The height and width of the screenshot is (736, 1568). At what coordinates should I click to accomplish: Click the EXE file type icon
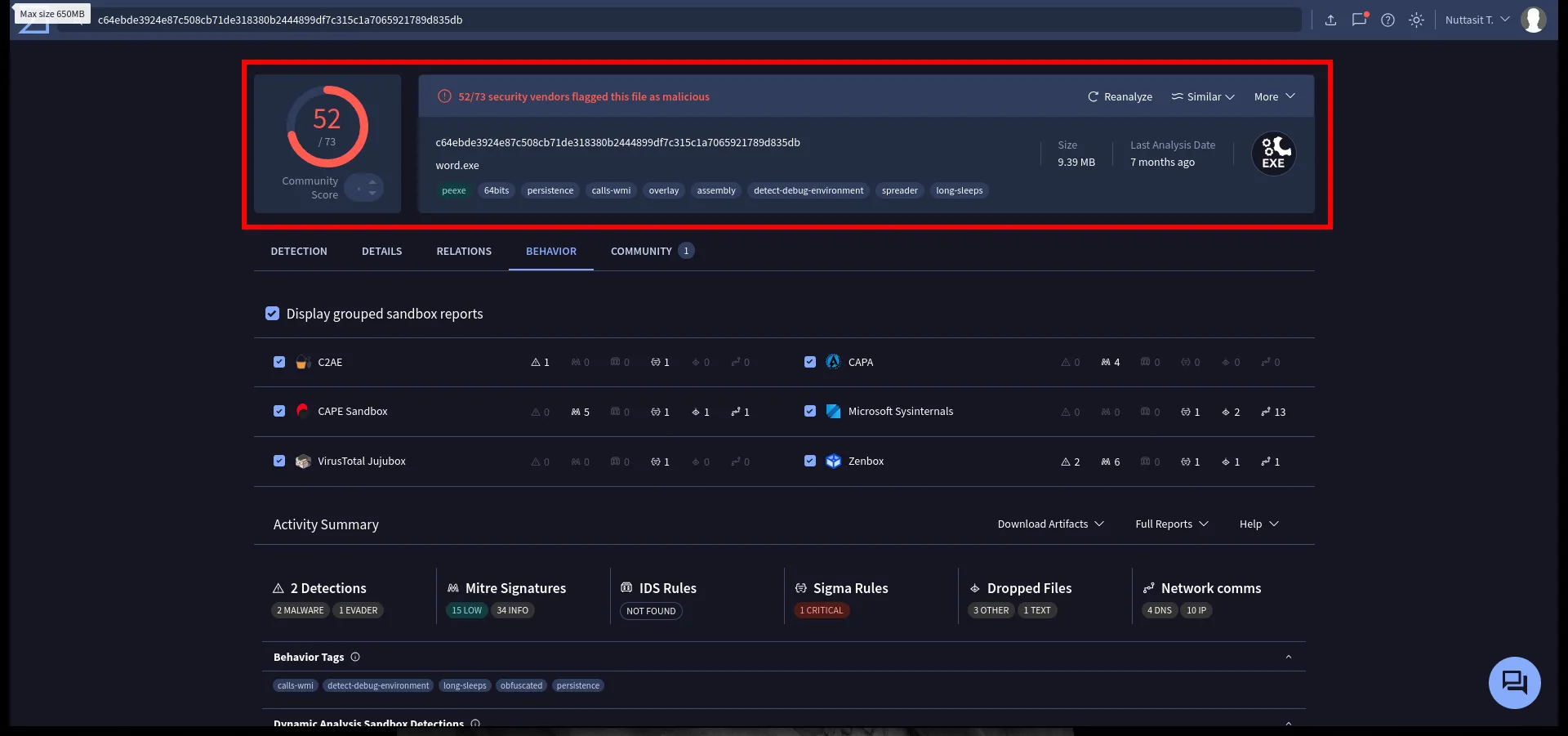(x=1273, y=154)
